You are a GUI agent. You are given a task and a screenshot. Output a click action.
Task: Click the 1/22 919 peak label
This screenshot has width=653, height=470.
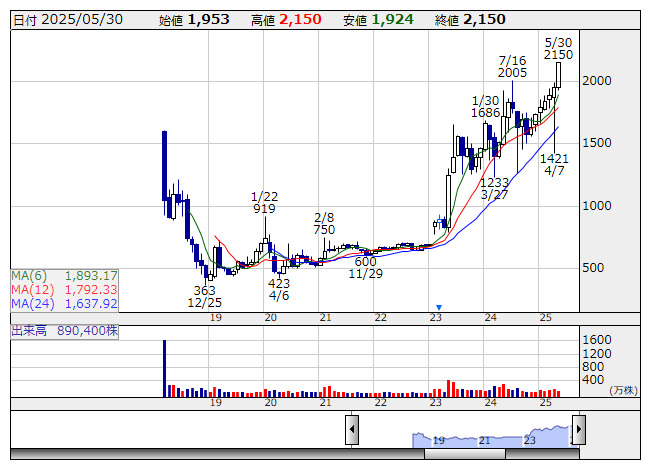tap(264, 202)
